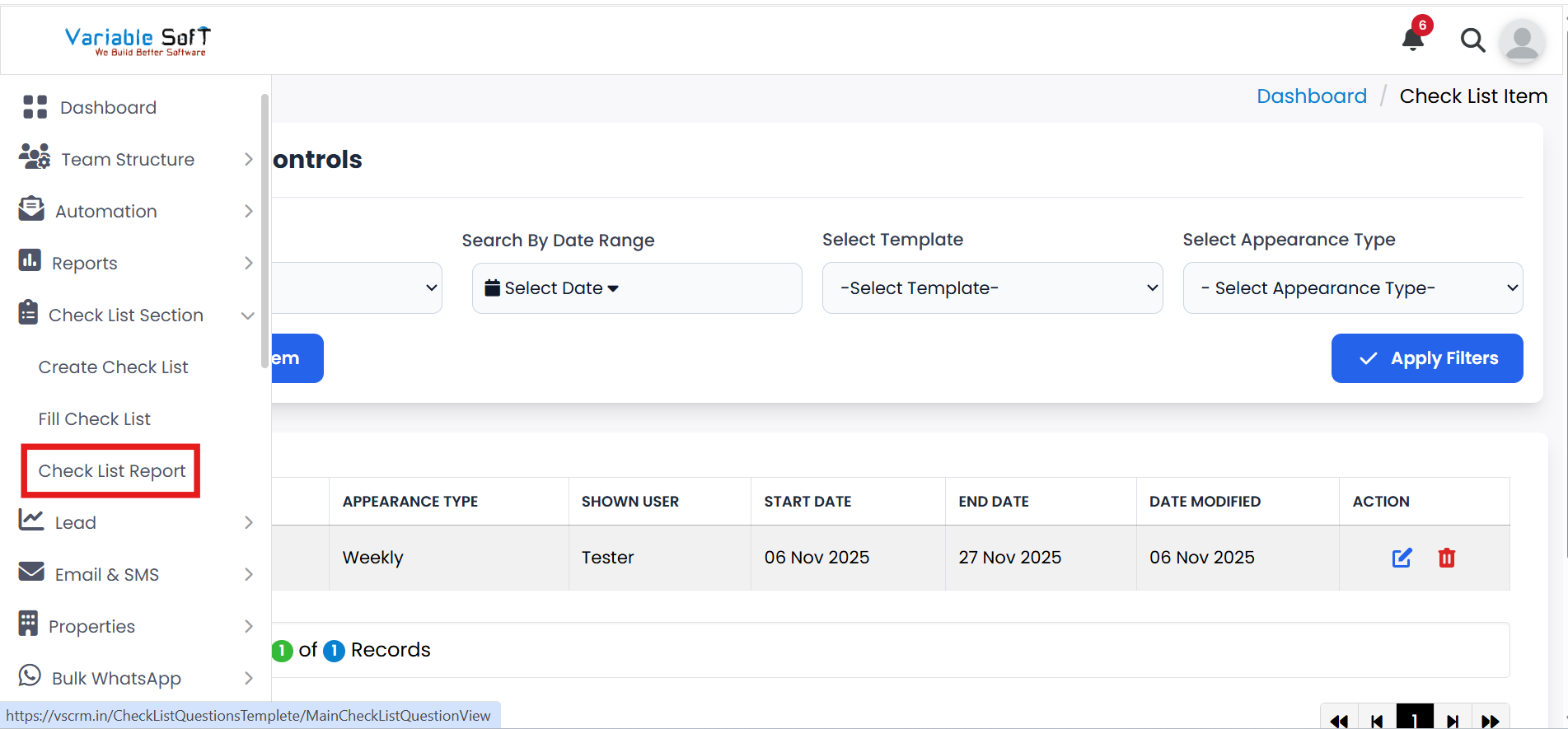Viewport: 1568px width, 729px height.
Task: Click the next page arrow icon
Action: pyautogui.click(x=1453, y=721)
